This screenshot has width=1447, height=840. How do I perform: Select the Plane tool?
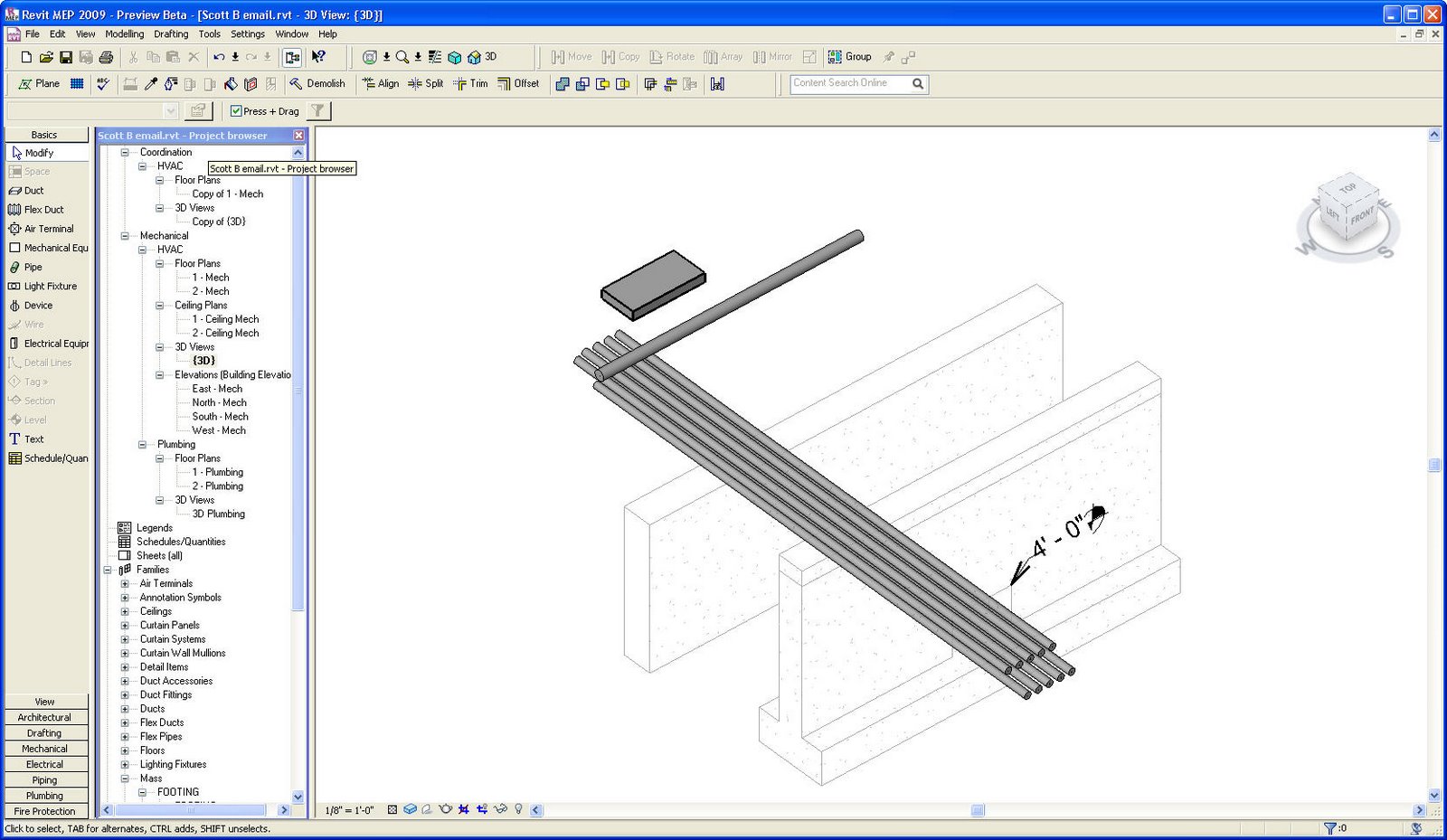tap(39, 84)
